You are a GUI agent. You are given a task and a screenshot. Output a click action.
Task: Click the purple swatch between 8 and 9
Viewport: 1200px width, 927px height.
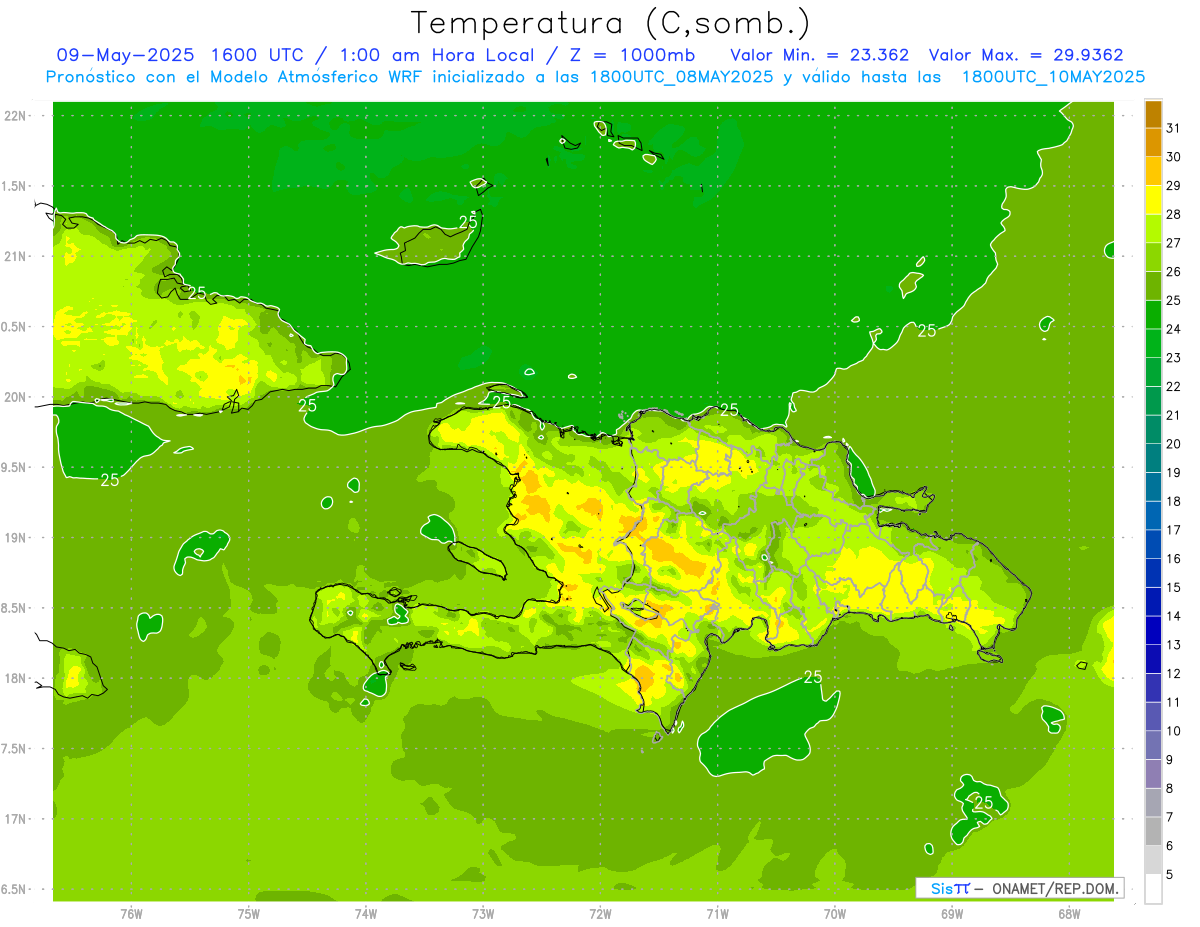coord(1153,774)
